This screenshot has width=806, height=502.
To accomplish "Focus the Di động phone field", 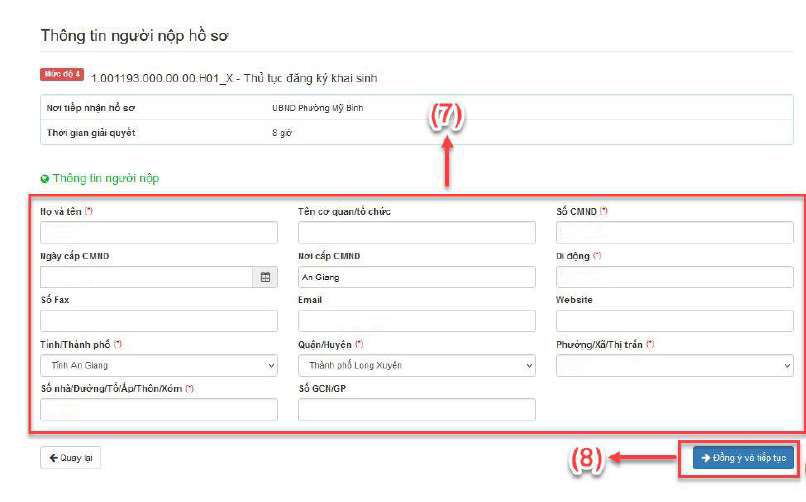I will [674, 277].
